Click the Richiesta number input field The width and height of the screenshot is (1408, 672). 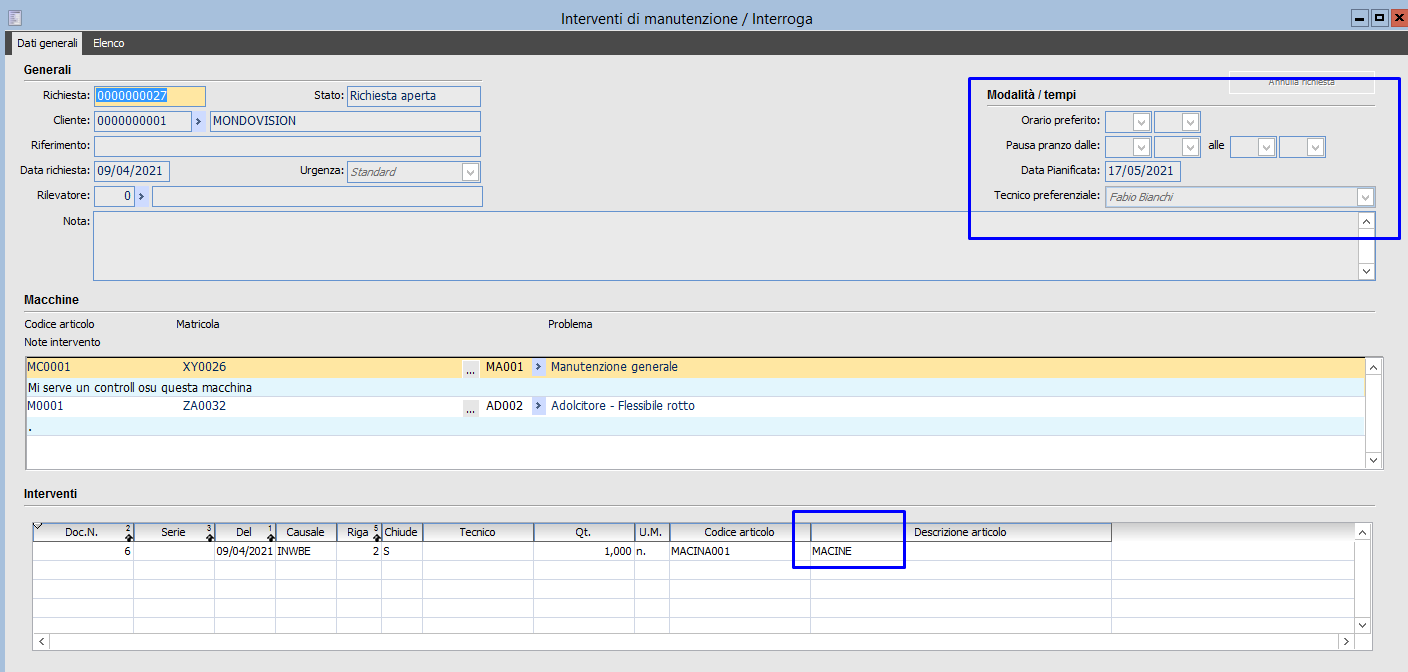pyautogui.click(x=150, y=96)
